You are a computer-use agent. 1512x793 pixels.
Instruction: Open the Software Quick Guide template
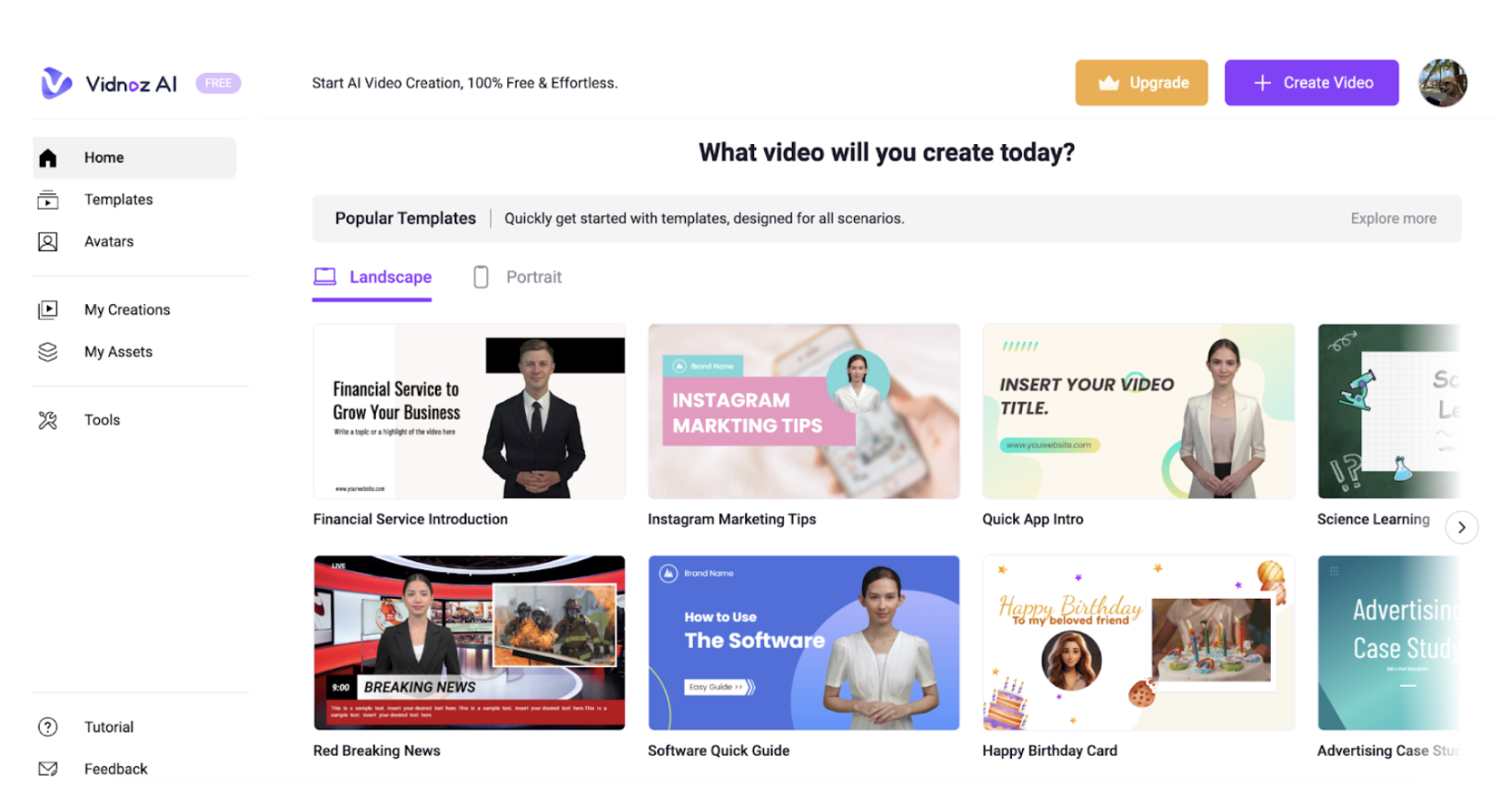pos(804,643)
